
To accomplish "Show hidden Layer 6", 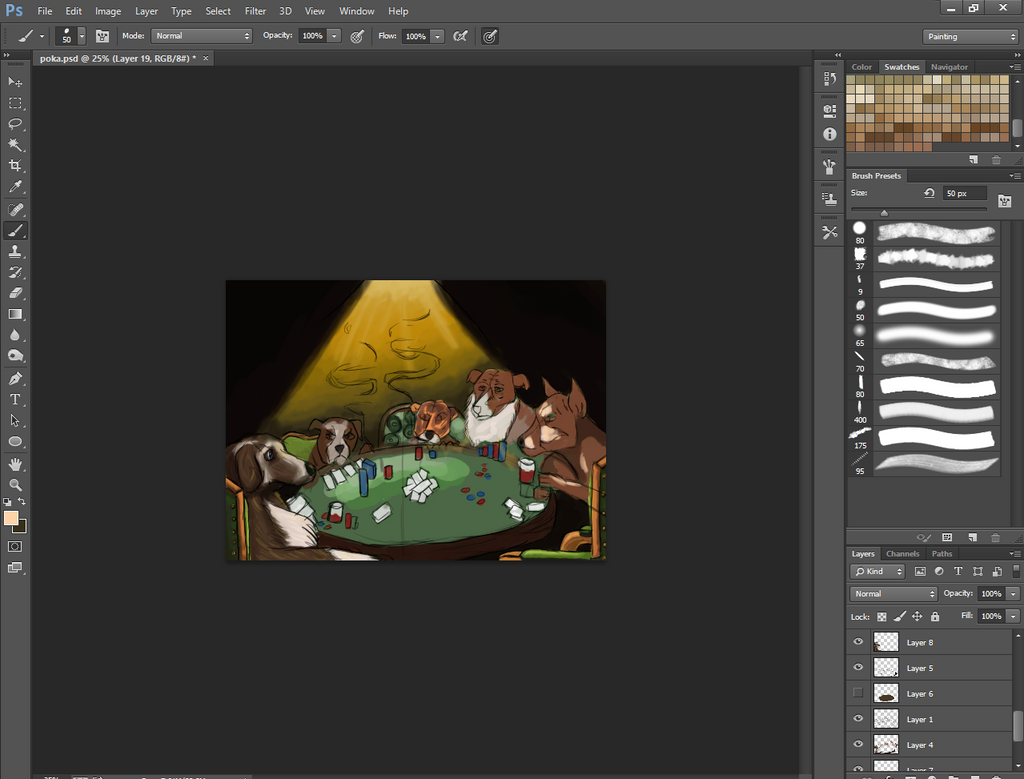I will pos(858,693).
